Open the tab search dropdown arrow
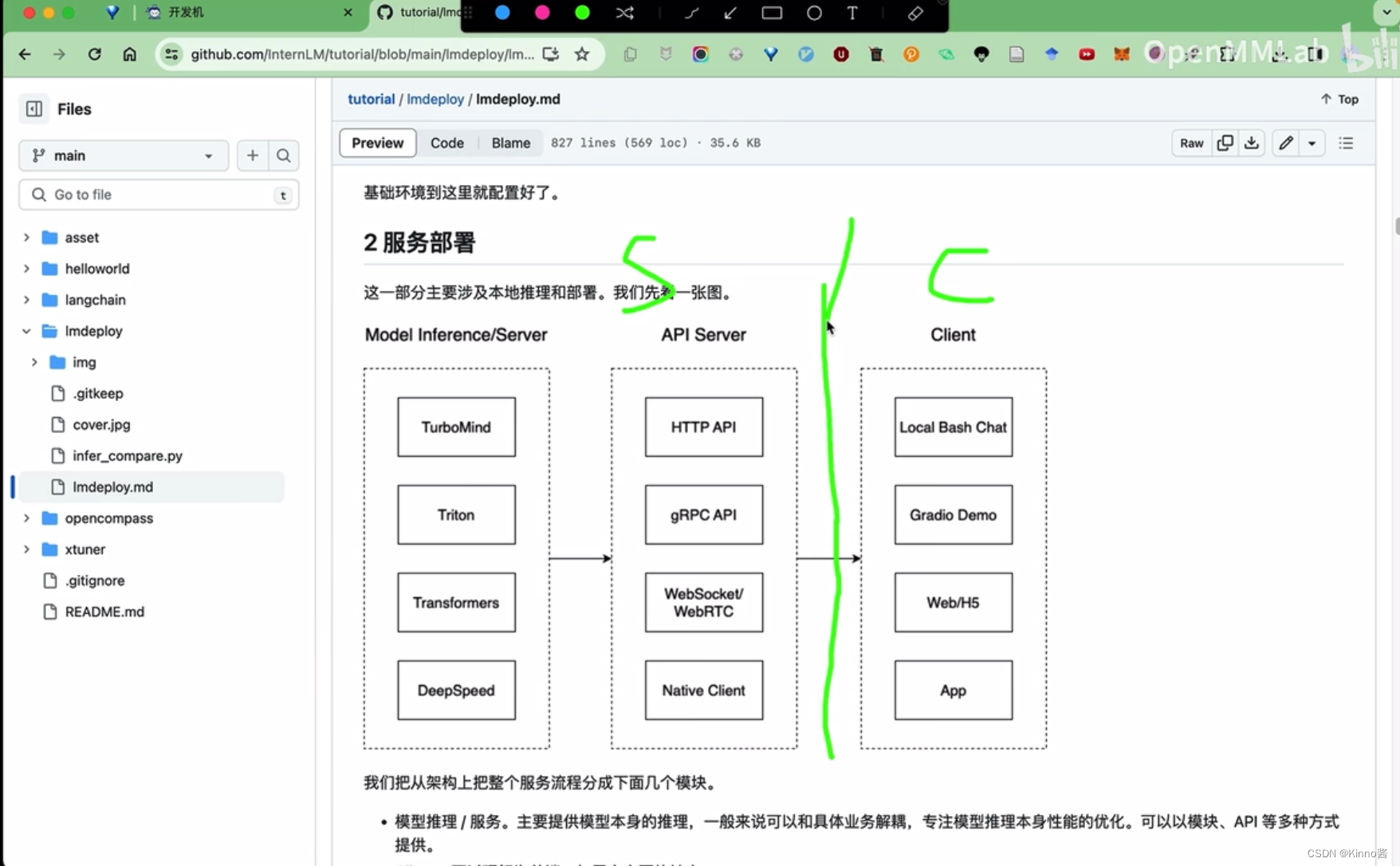This screenshot has height=866, width=1400. point(1387,12)
